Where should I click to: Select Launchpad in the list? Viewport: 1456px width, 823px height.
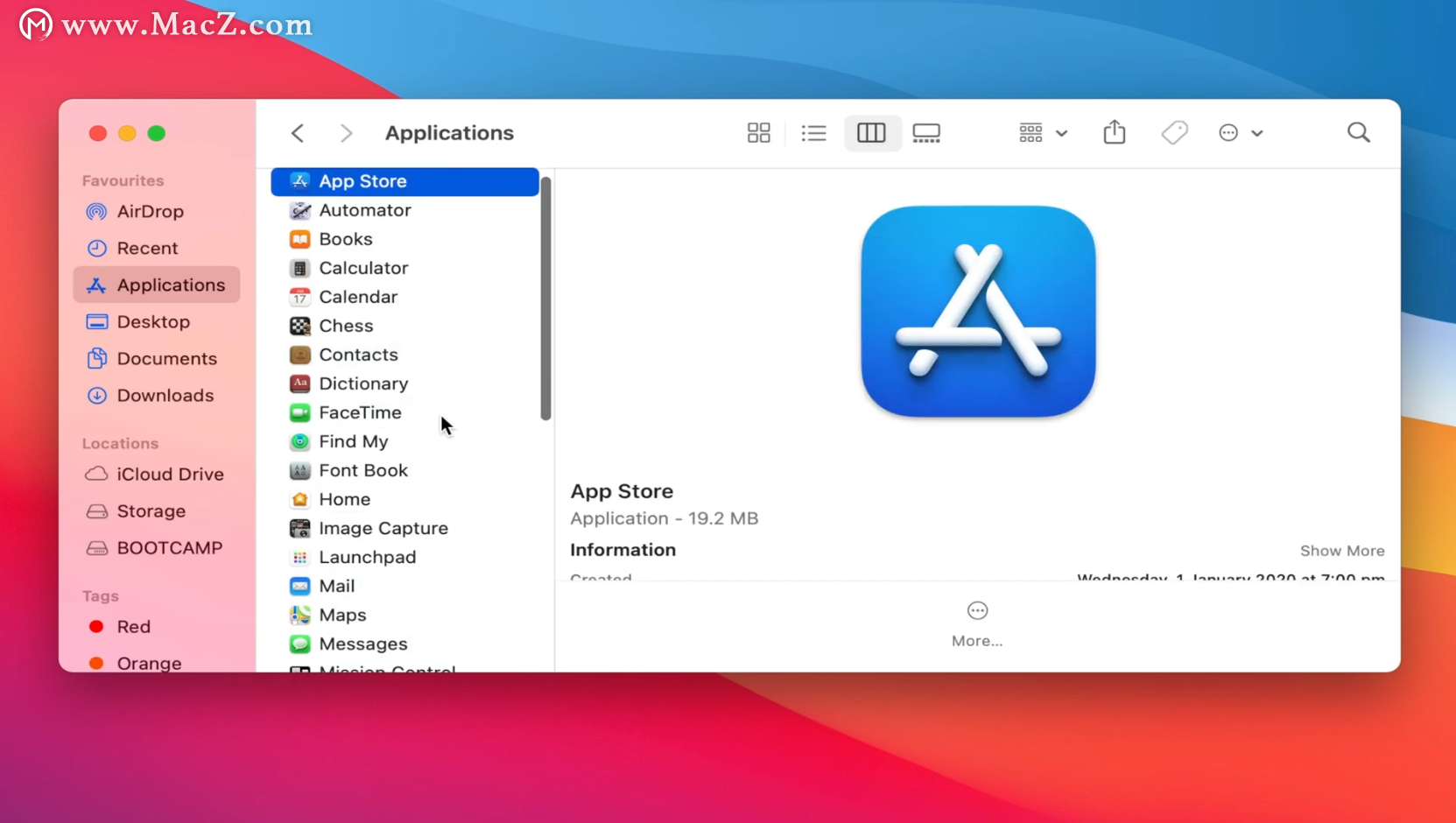pyautogui.click(x=404, y=557)
